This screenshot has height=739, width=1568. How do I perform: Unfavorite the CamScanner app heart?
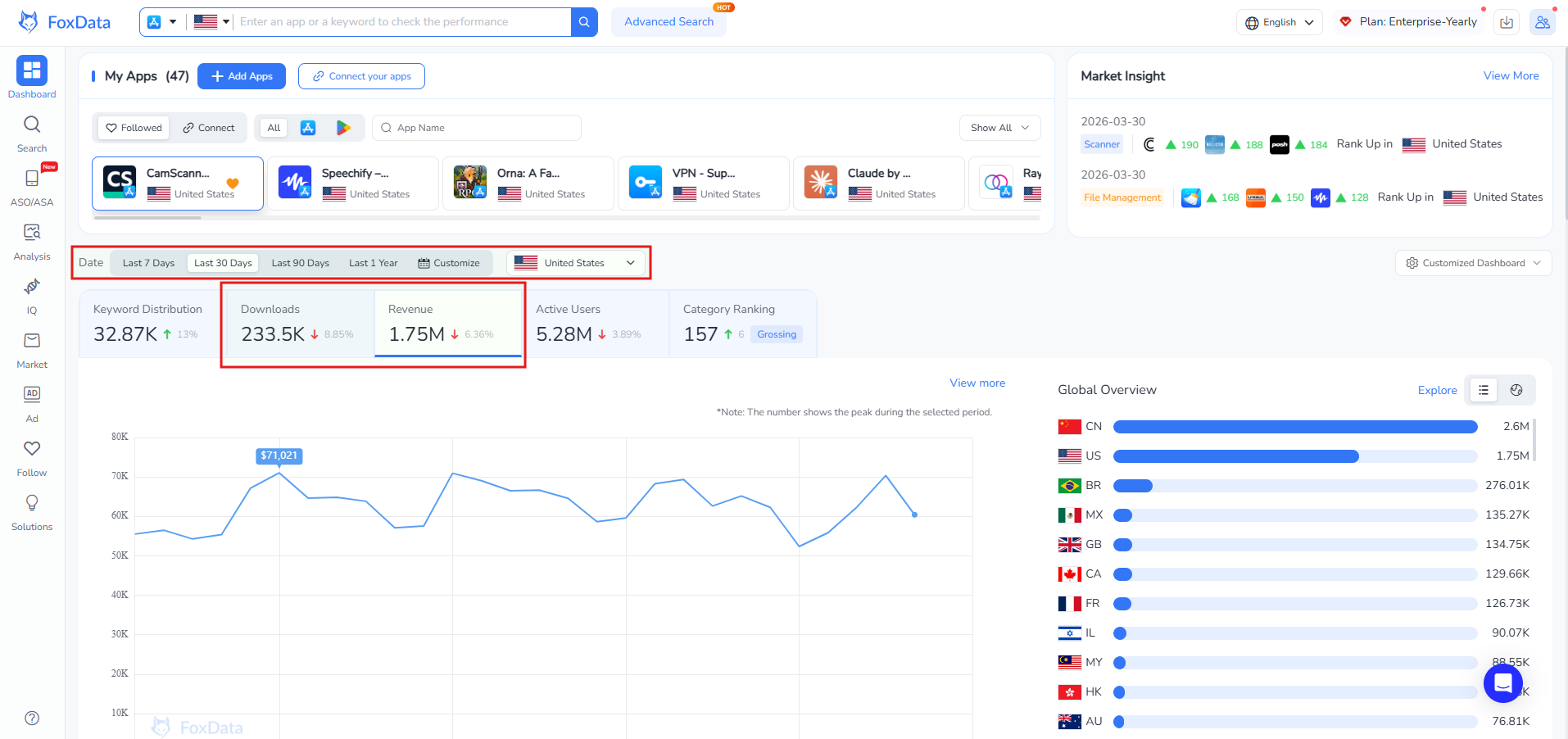[x=232, y=184]
